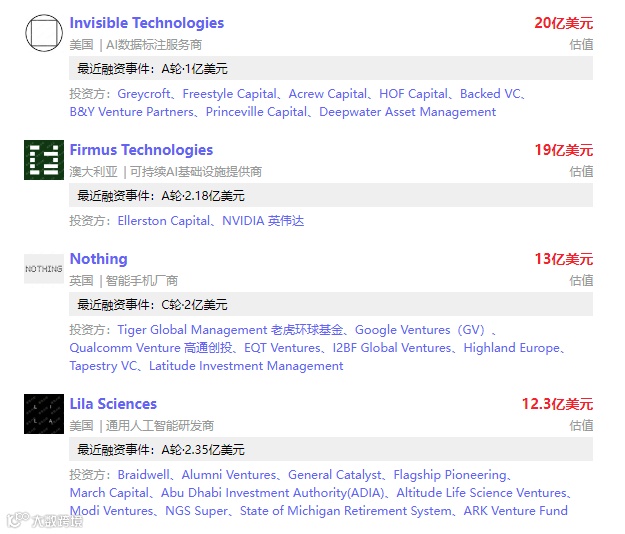Viewport: 625px width, 534px height.
Task: Open the Invisible Technologies title link
Action: (147, 23)
